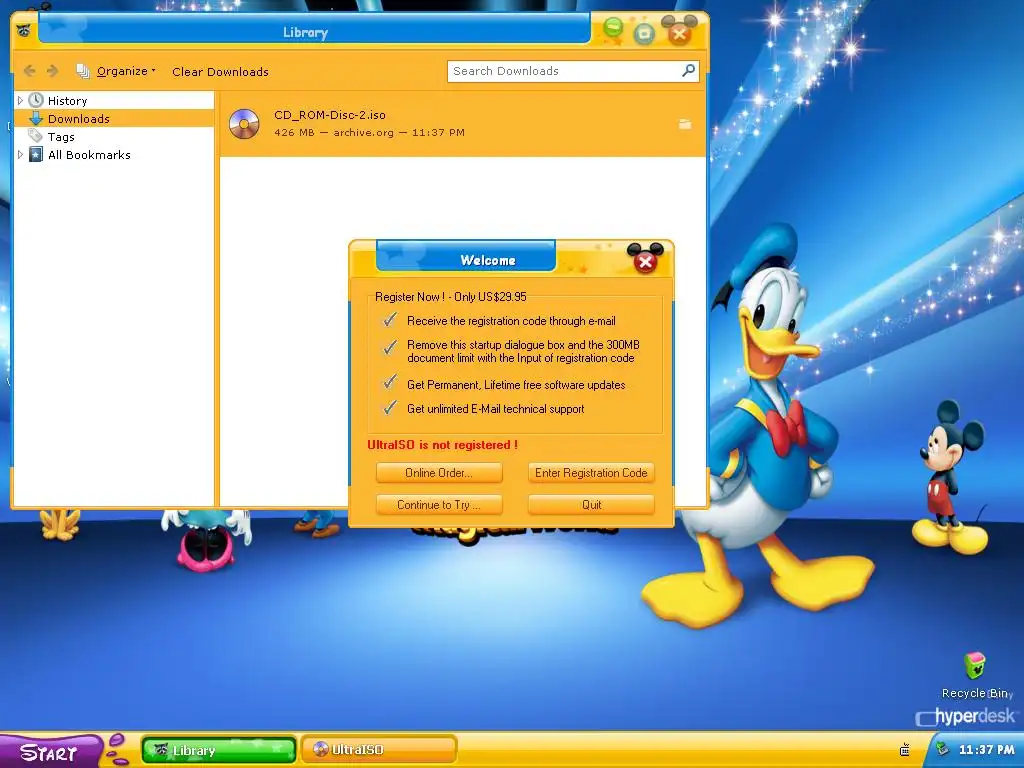The height and width of the screenshot is (768, 1024).
Task: Click 'Get unlimited E-Mail technical support' text
Action: 496,409
